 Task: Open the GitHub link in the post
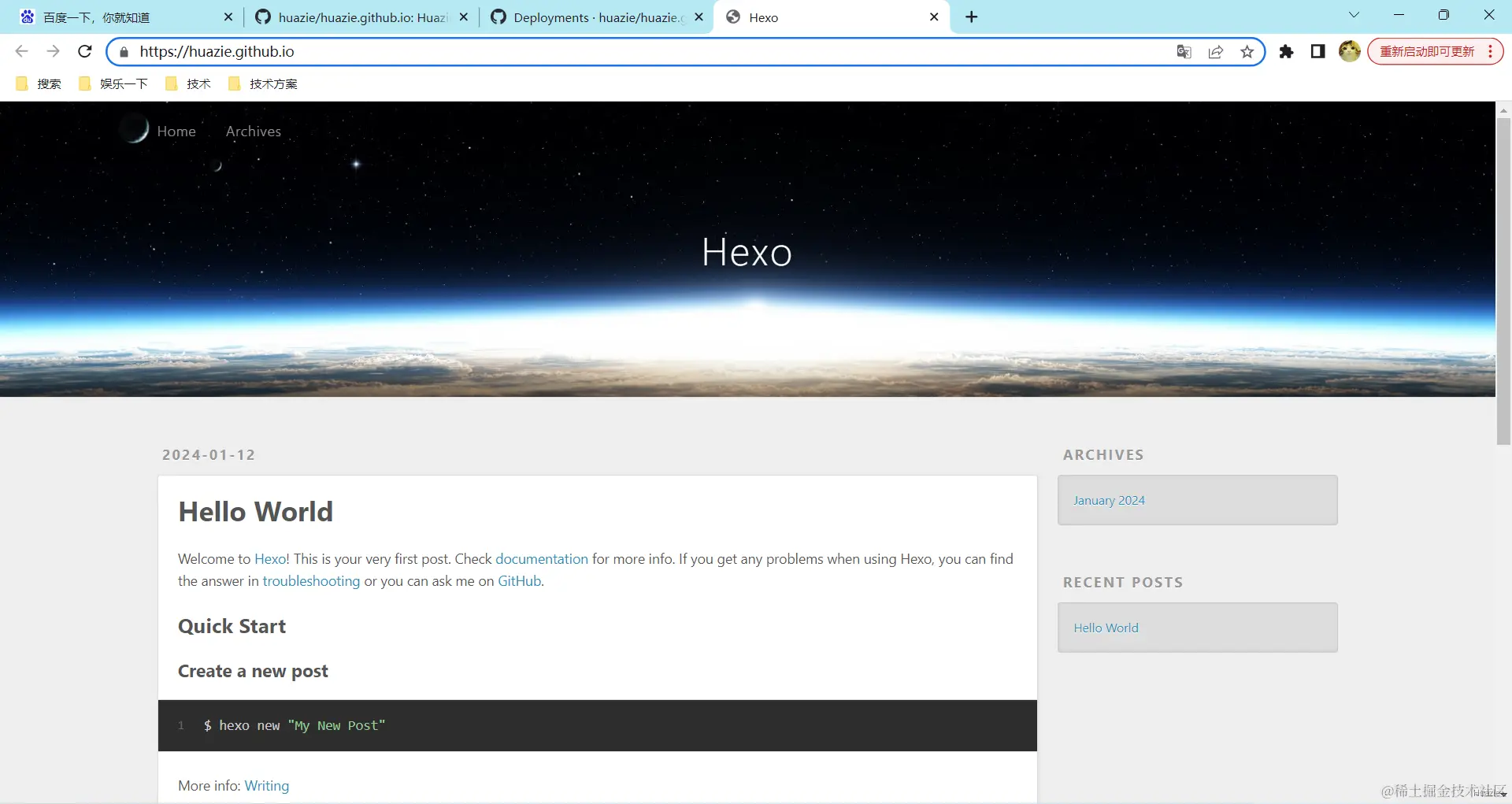pyautogui.click(x=519, y=581)
